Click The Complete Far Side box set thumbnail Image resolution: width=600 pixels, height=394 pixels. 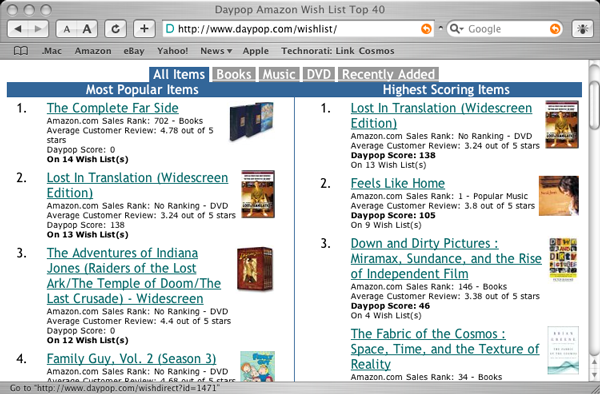pyautogui.click(x=251, y=122)
